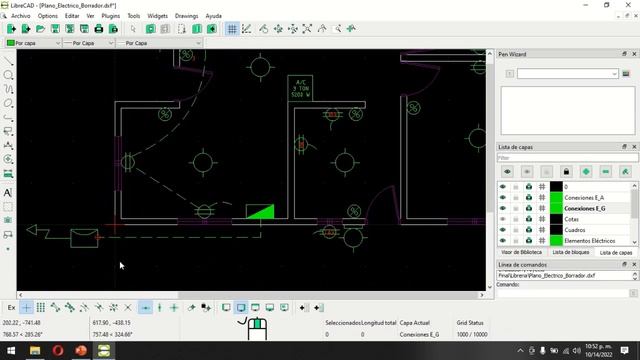Image resolution: width=640 pixels, height=360 pixels.
Task: Toggle snap on endpoints icon
Action: pos(55,308)
